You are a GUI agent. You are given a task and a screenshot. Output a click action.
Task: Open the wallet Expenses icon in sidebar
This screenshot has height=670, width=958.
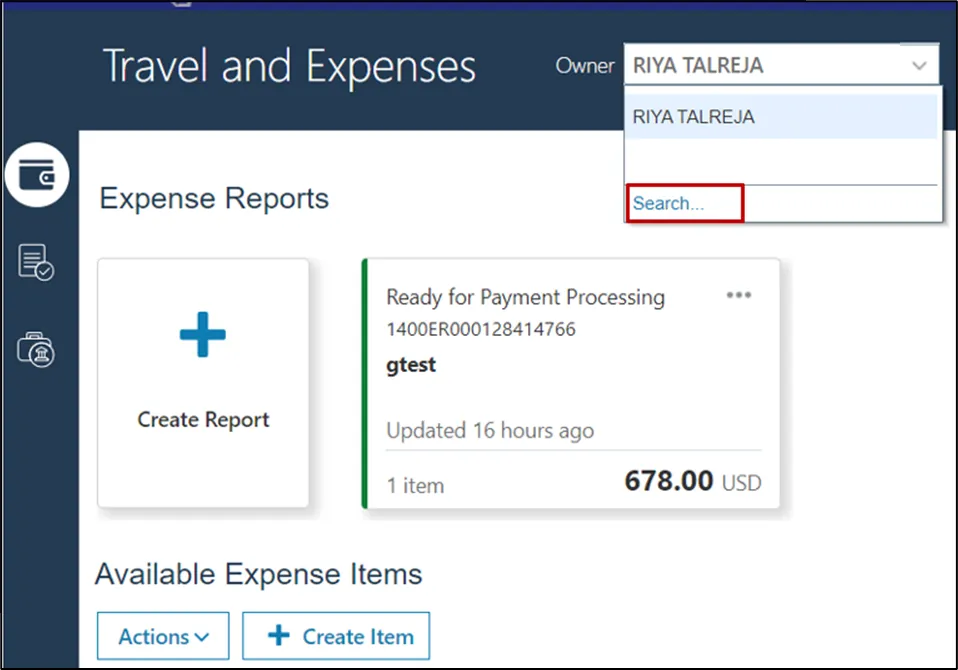[37, 176]
